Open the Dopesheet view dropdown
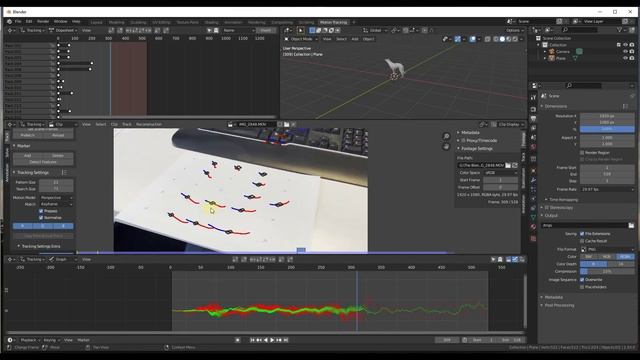Viewport: 640px width, 360px height. click(x=63, y=30)
